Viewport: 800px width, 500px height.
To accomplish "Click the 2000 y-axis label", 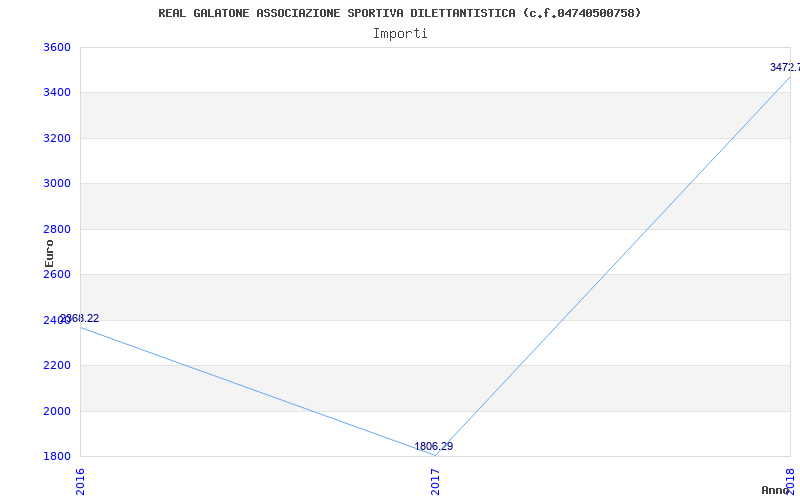I will pos(56,411).
